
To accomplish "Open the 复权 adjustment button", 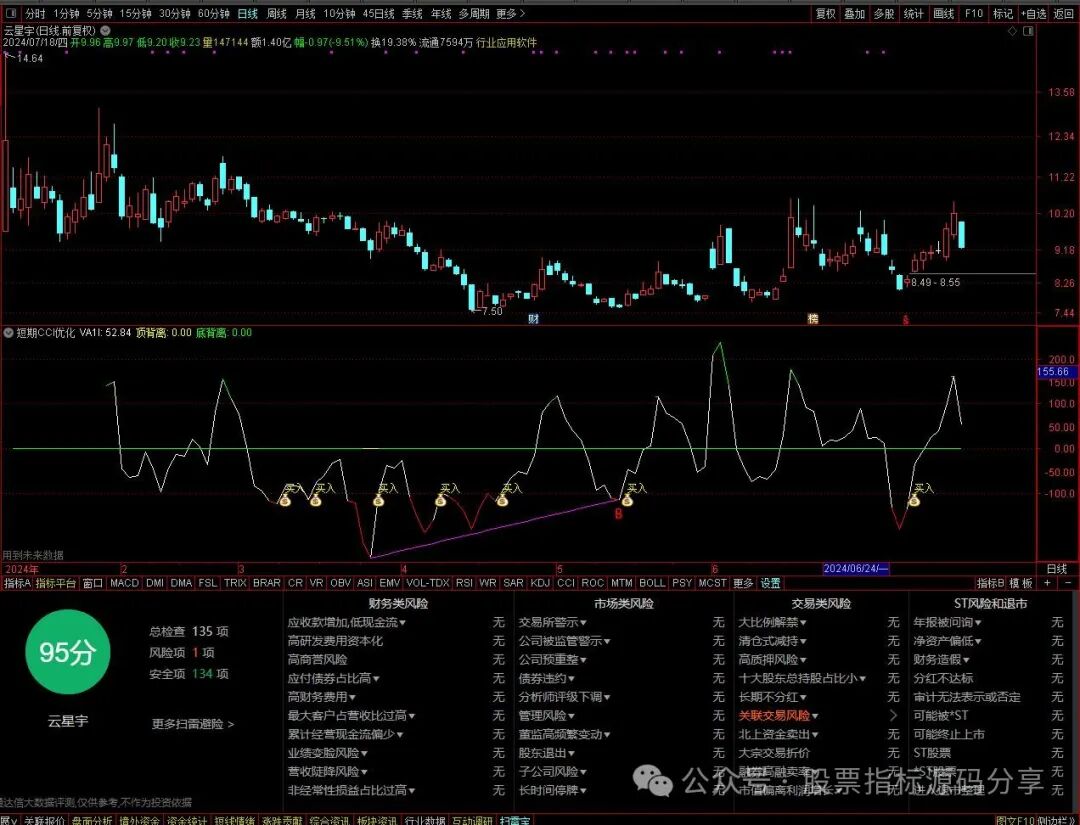I will [825, 14].
